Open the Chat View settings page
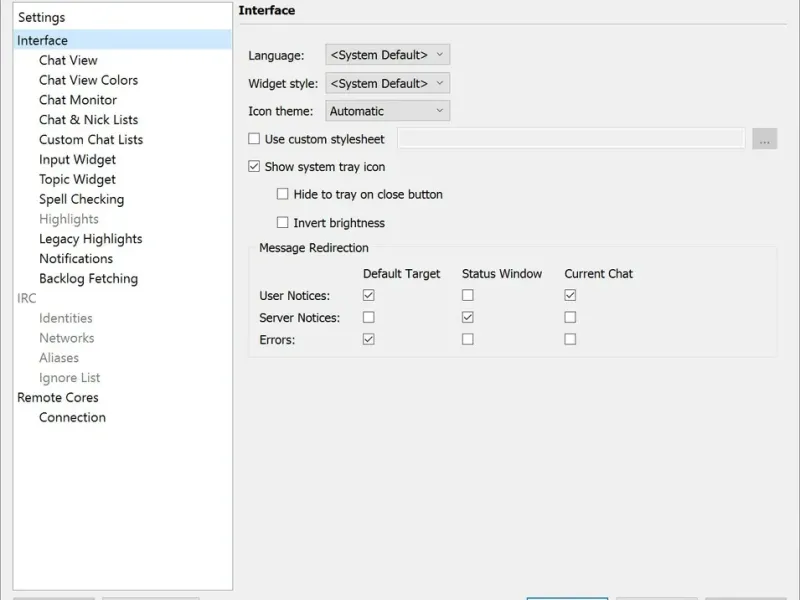 click(68, 60)
